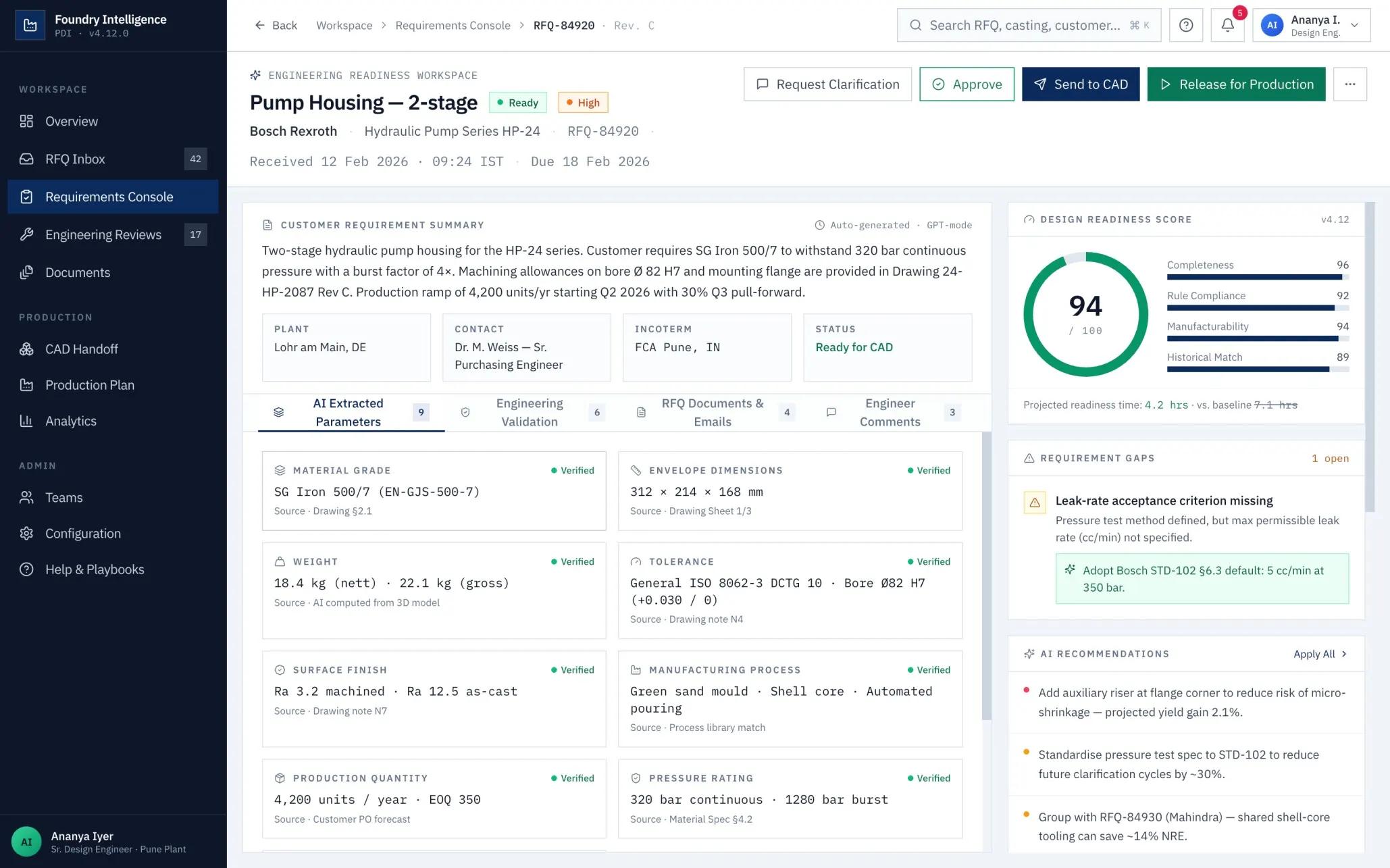Image resolution: width=1390 pixels, height=868 pixels.
Task: Click the Documents copy icon
Action: [26, 272]
